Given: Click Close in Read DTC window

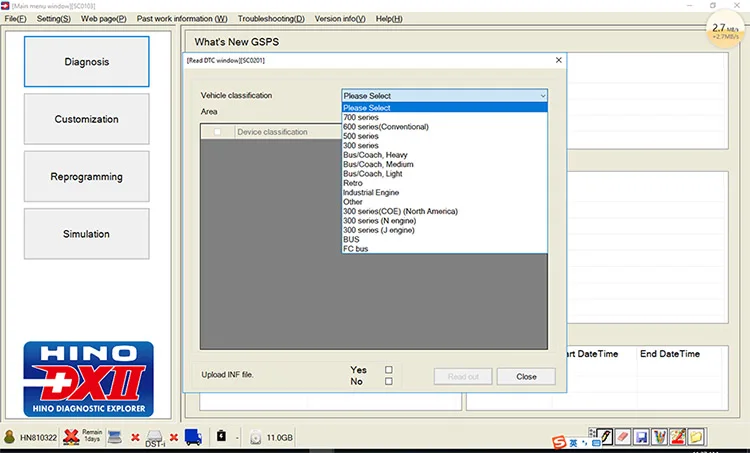Looking at the screenshot, I should [526, 376].
